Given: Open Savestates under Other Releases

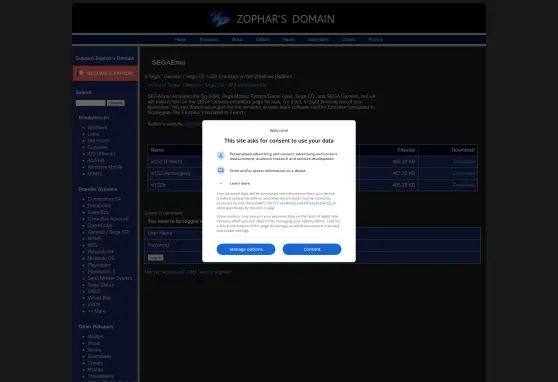Looking at the screenshot, I should click(99, 356).
